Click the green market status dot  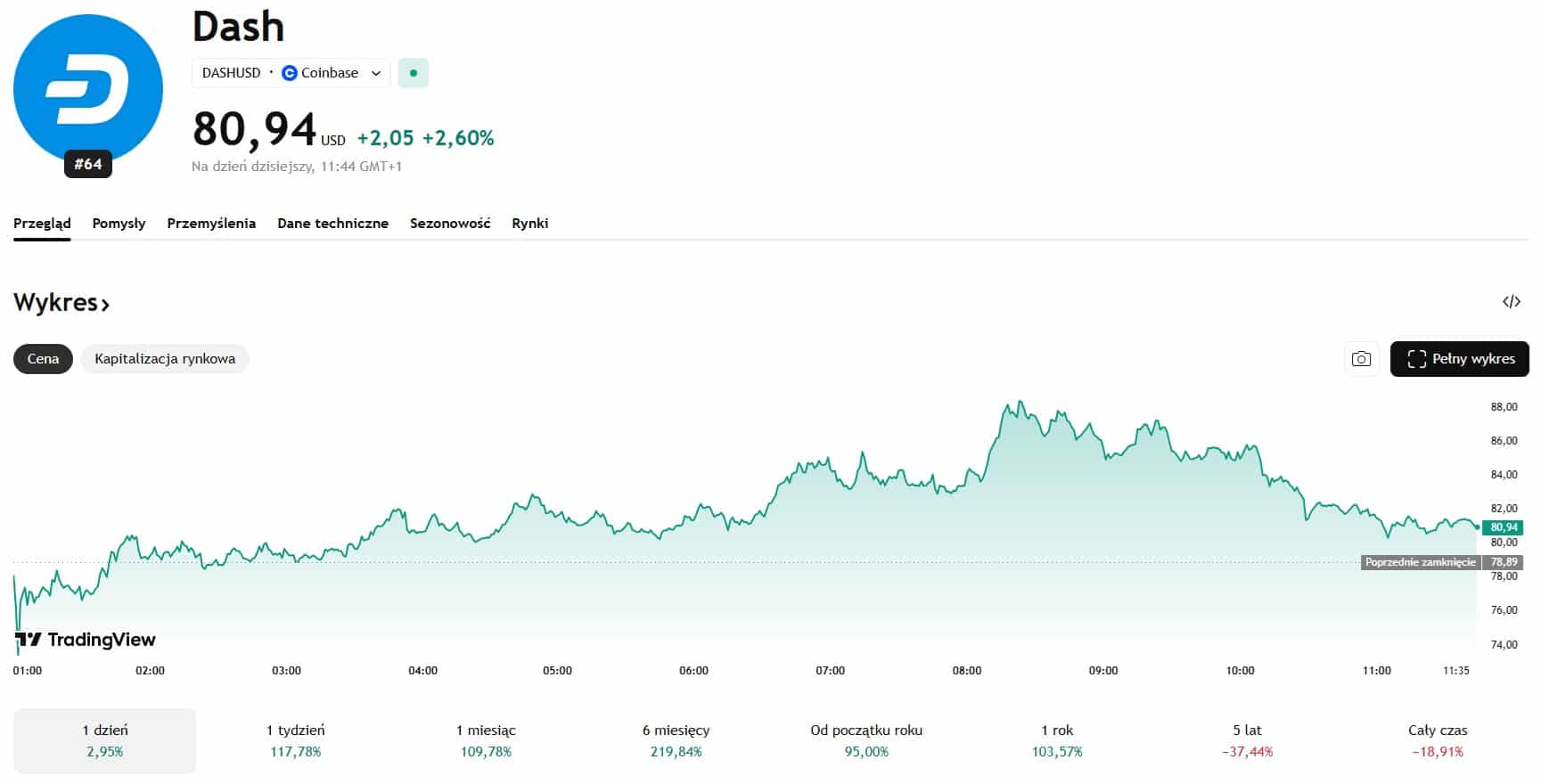click(x=413, y=73)
